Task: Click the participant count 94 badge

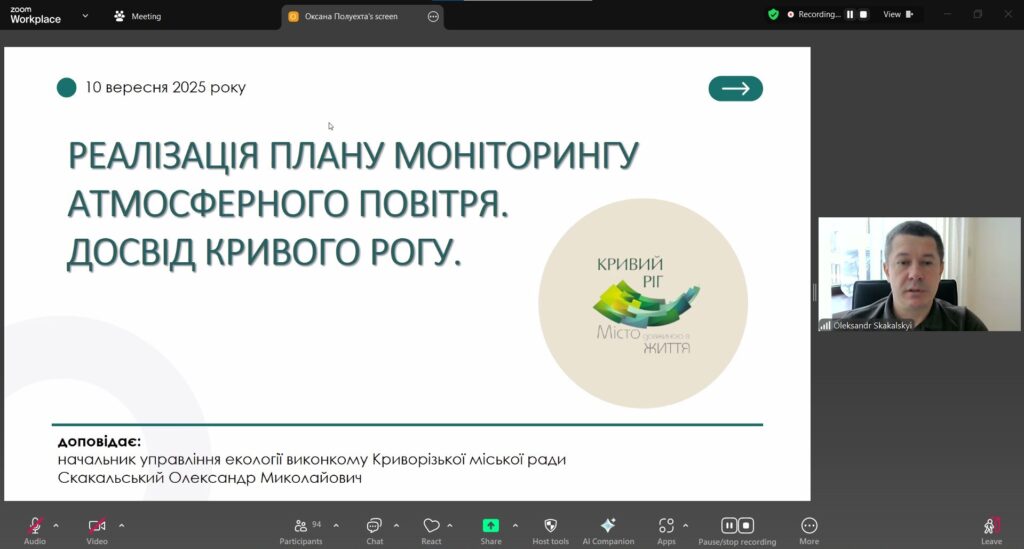Action: pos(317,524)
